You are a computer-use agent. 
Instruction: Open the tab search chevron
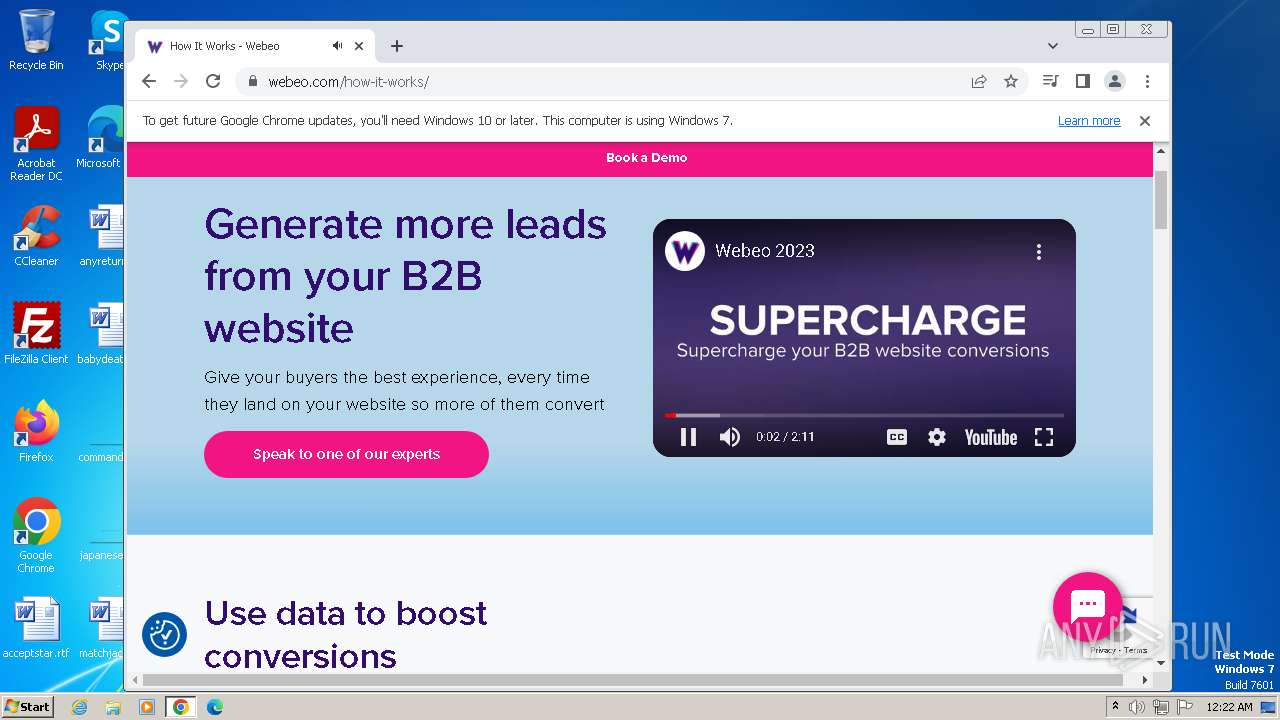1053,46
